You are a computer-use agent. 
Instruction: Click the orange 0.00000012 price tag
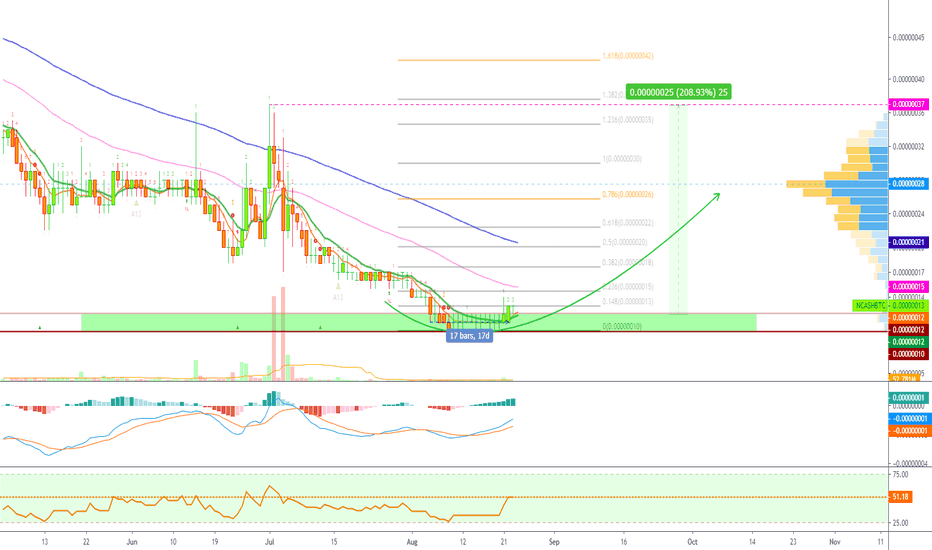[908, 318]
